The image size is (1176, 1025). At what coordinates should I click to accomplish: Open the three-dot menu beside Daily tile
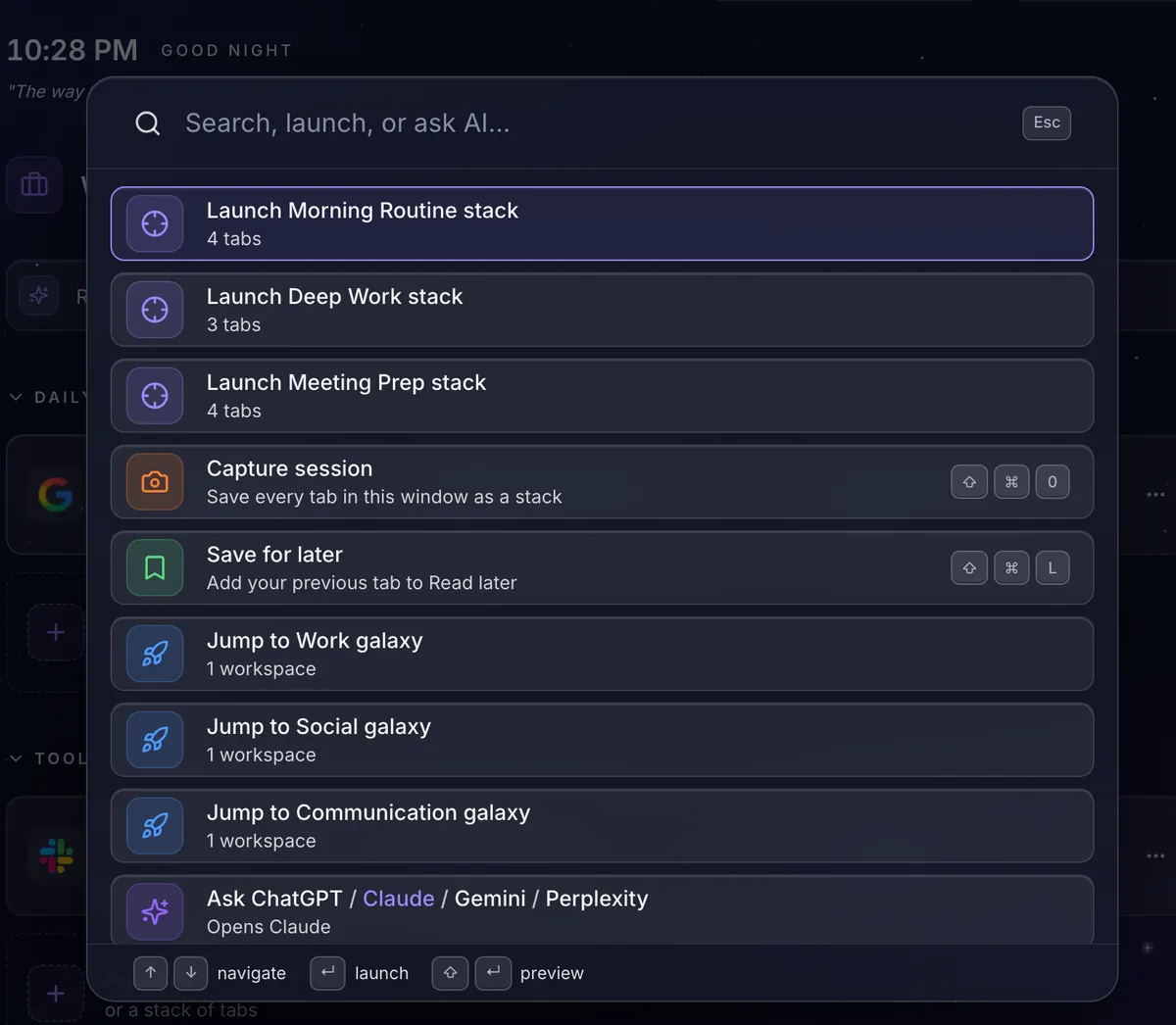[1155, 495]
